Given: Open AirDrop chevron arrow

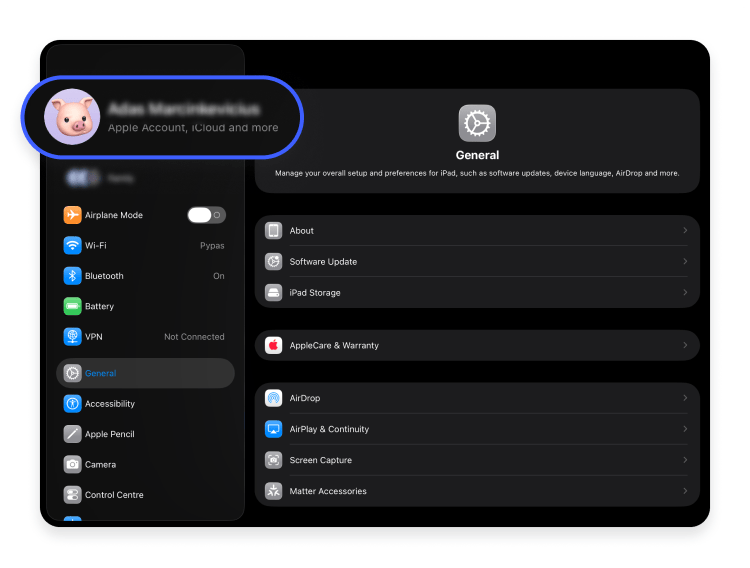Looking at the screenshot, I should (x=685, y=398).
